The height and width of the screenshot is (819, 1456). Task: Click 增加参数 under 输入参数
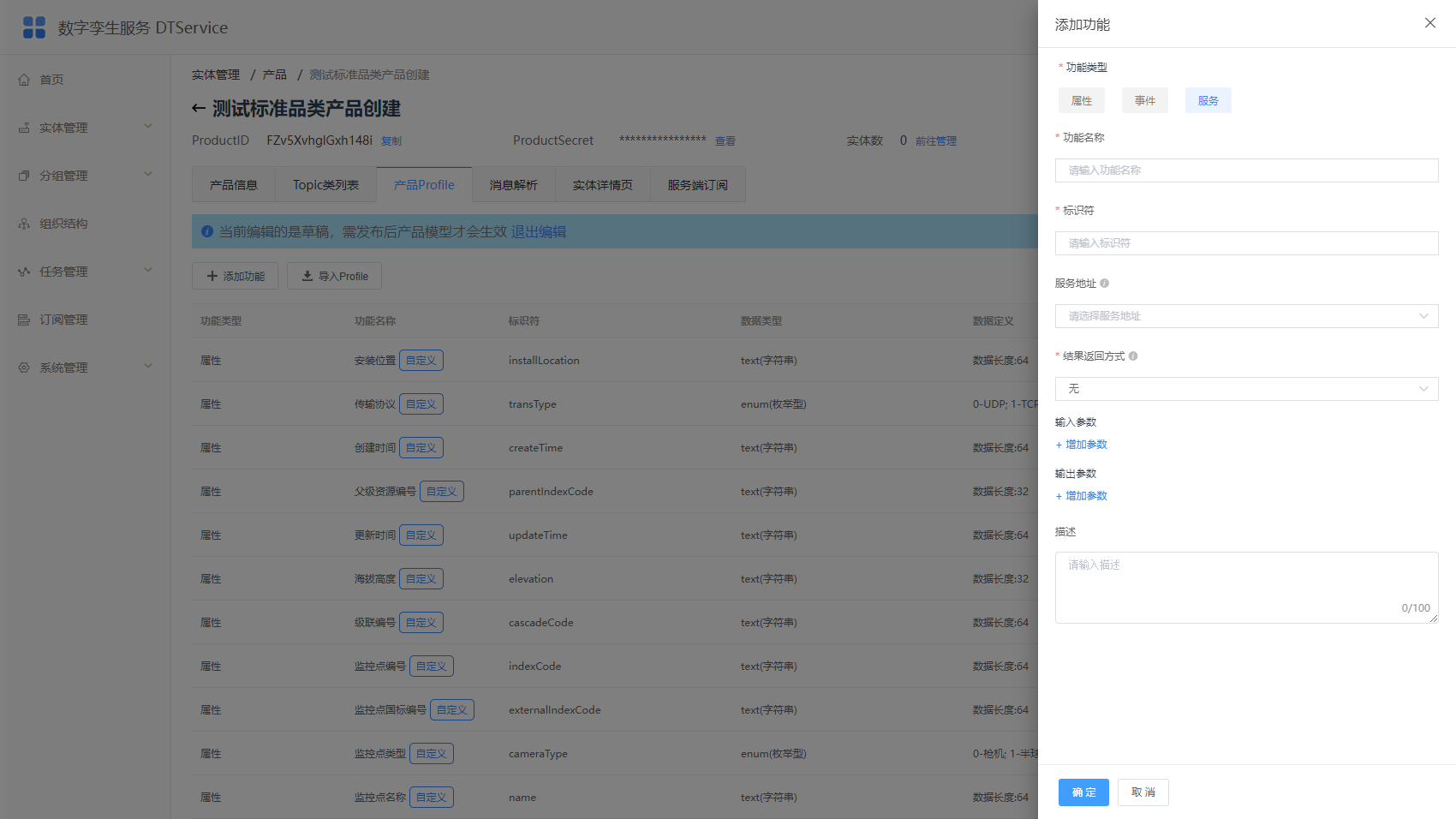(1082, 445)
